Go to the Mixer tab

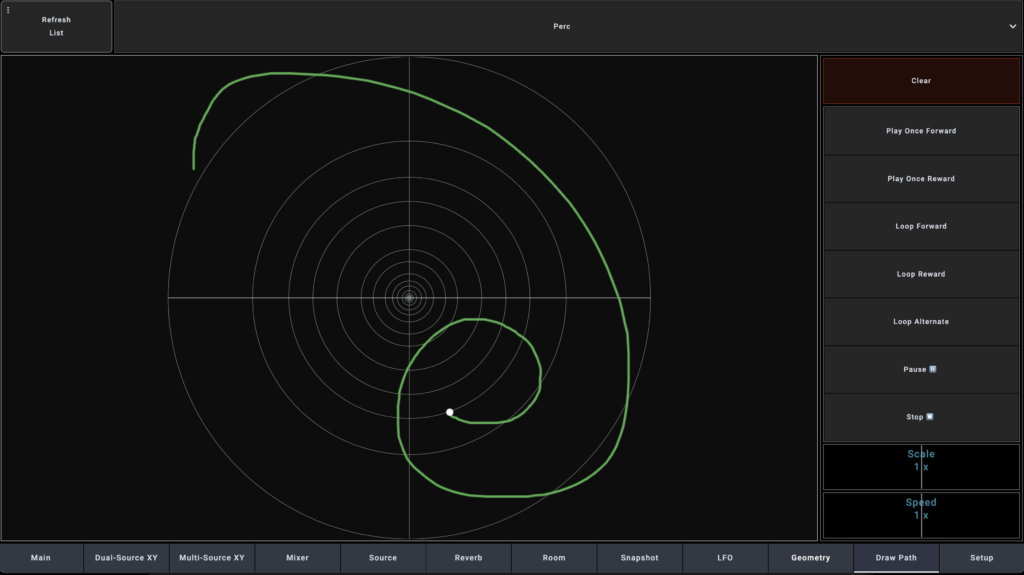[297, 558]
